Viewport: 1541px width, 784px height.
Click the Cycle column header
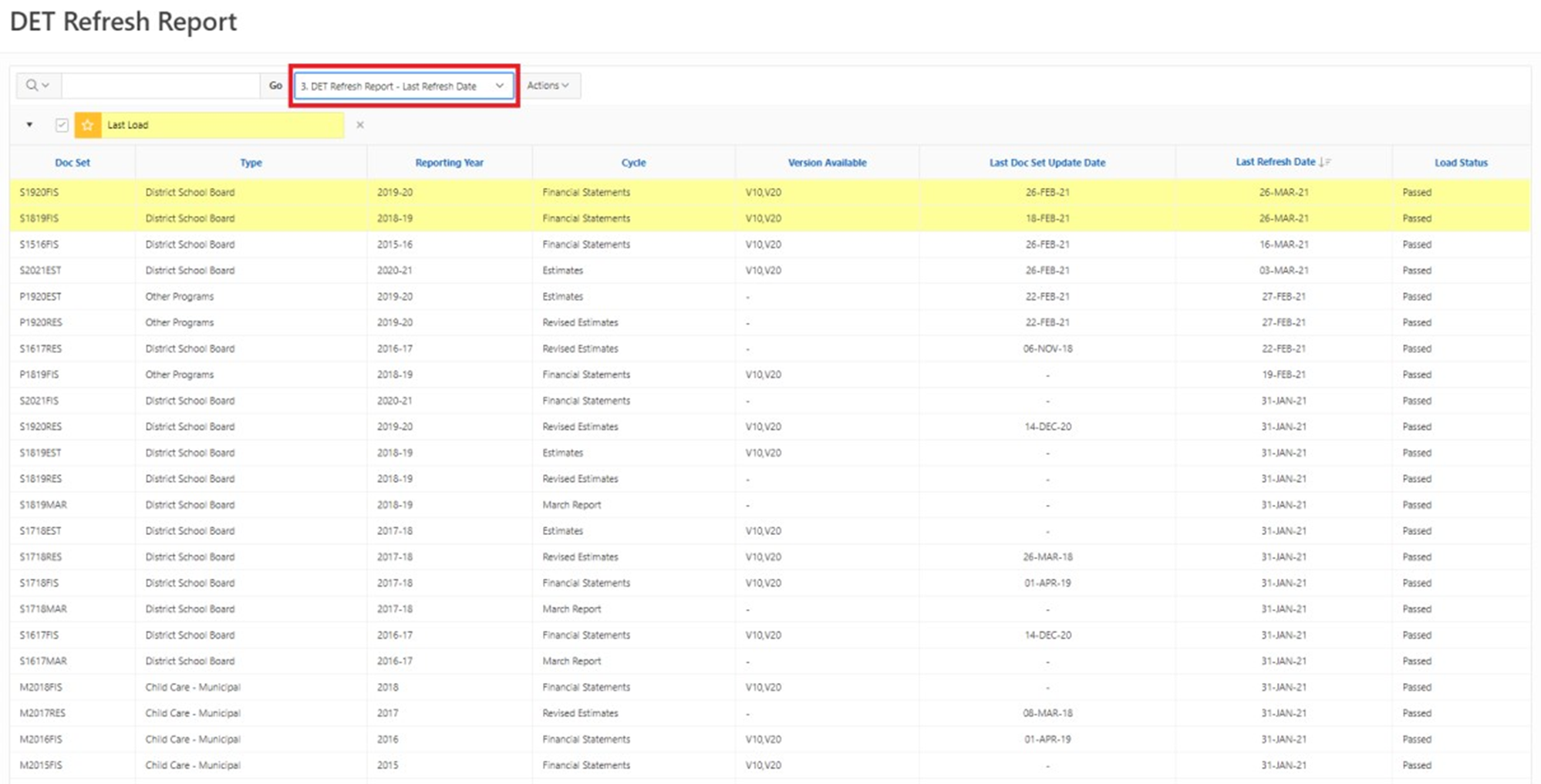point(633,163)
